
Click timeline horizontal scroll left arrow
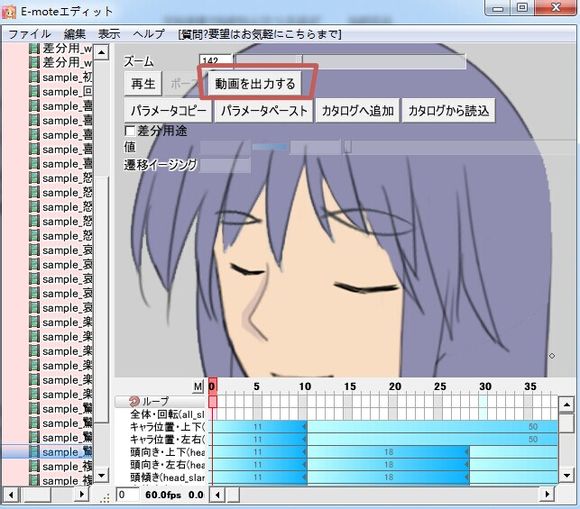click(218, 494)
